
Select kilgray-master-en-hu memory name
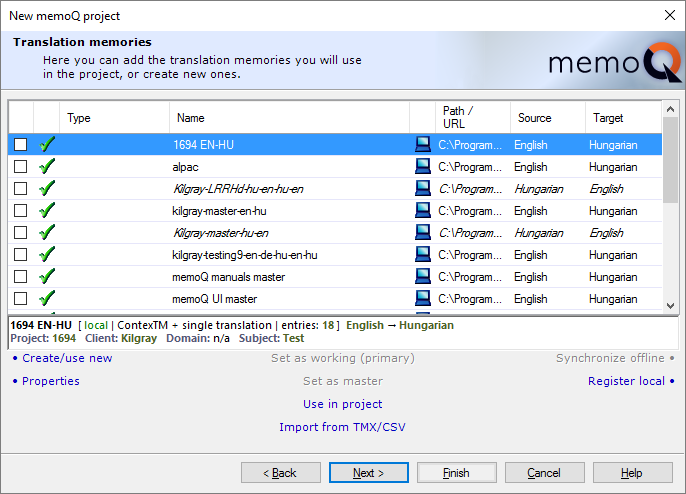pyautogui.click(x=219, y=211)
